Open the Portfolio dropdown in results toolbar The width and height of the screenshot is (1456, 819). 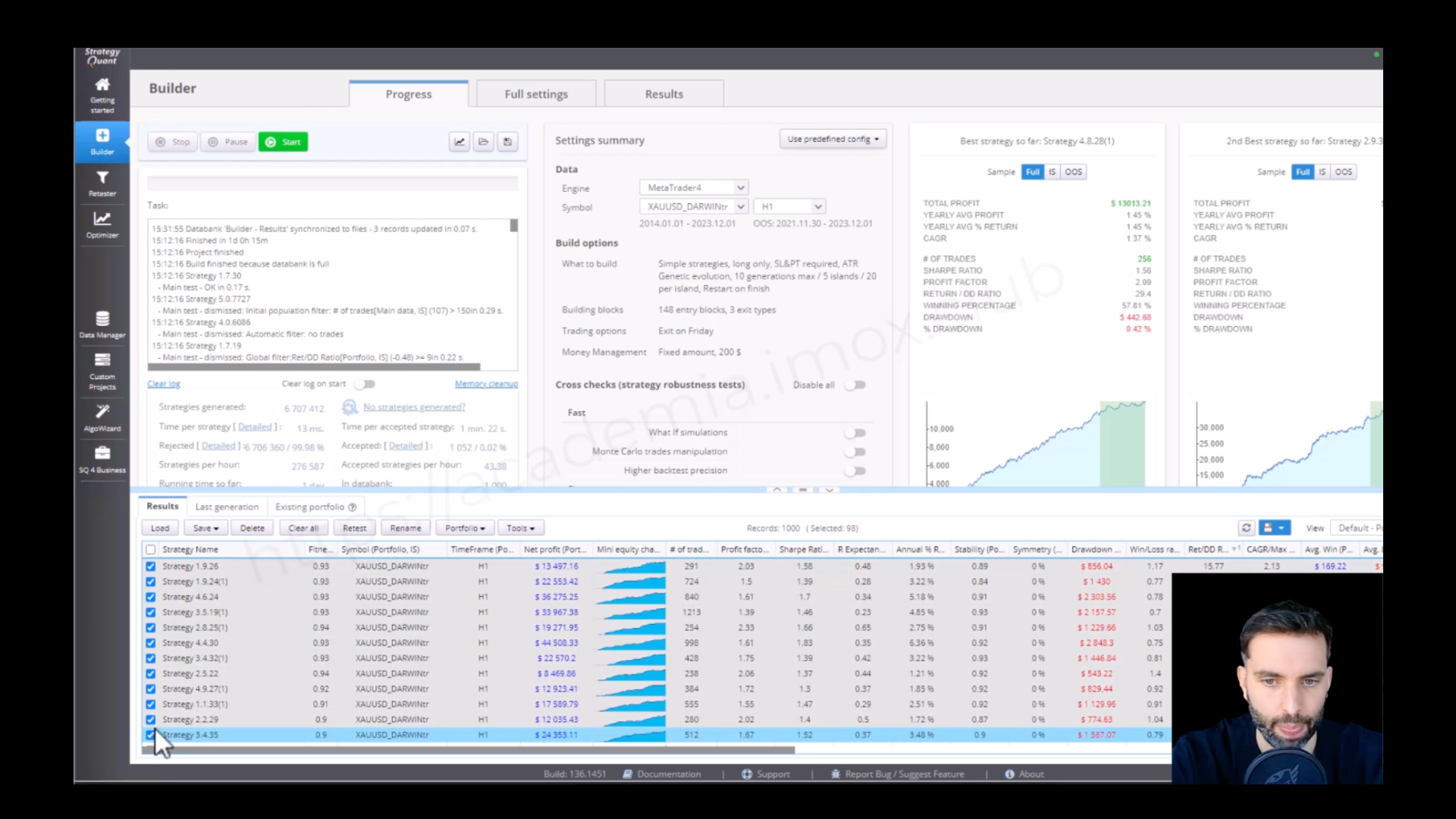coord(466,528)
